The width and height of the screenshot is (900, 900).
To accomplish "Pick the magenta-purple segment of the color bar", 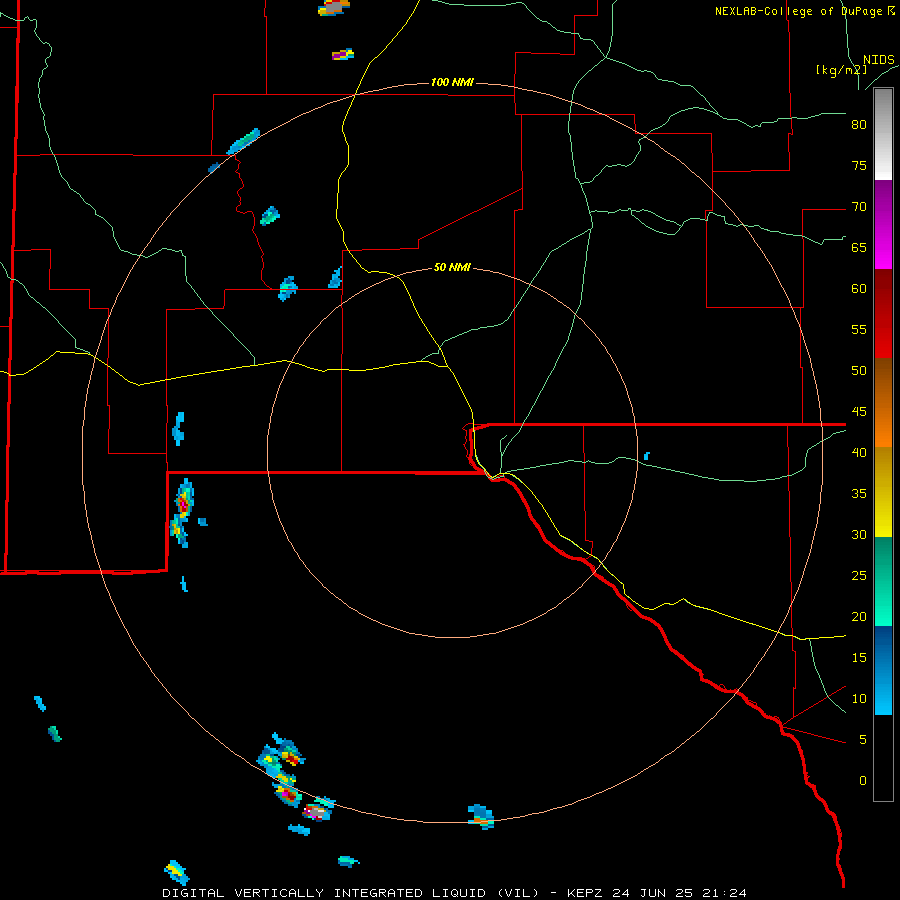I will [x=883, y=225].
